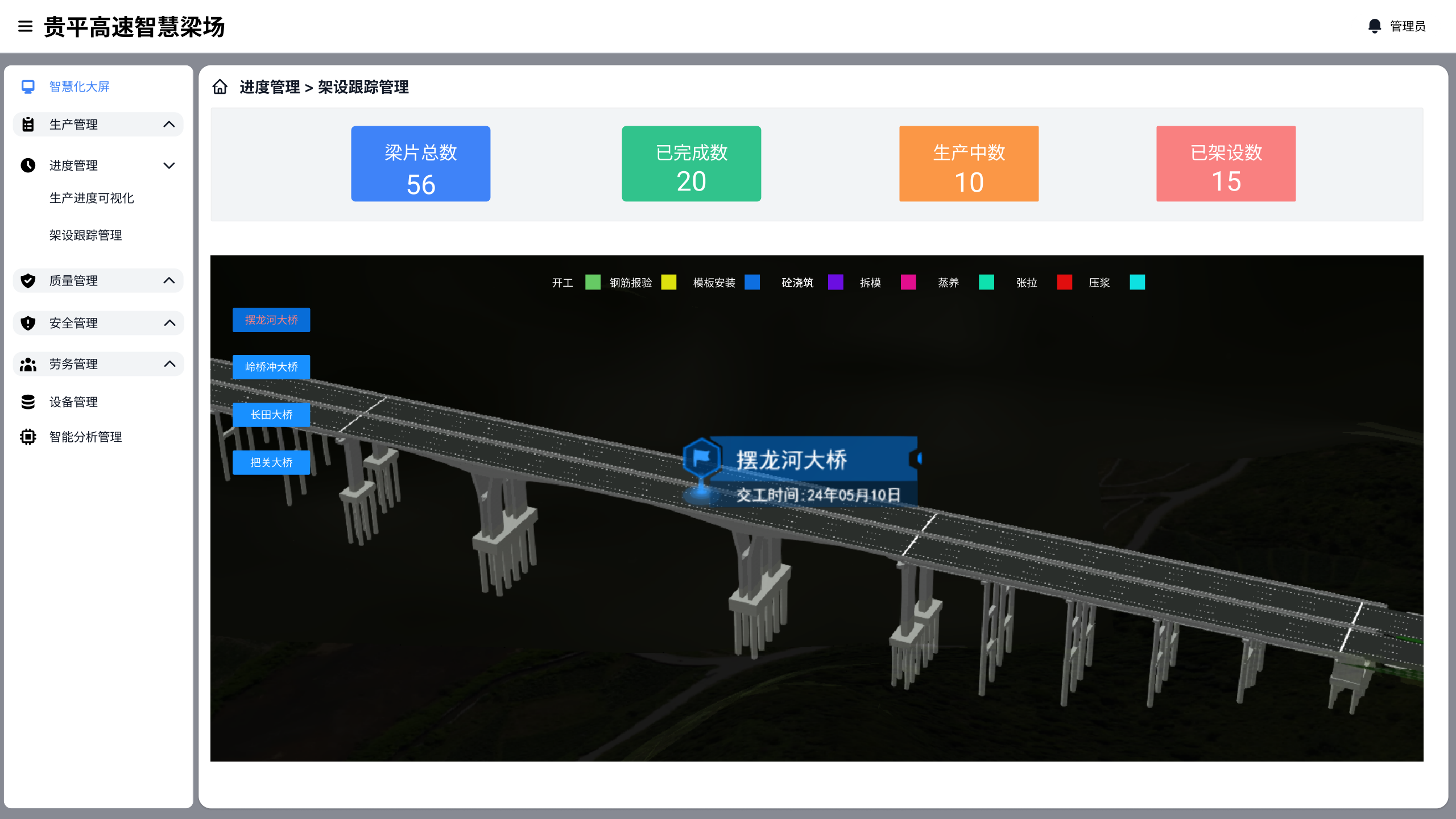Click the 生产管理 clipboard icon
The height and width of the screenshot is (819, 1456).
[x=28, y=124]
